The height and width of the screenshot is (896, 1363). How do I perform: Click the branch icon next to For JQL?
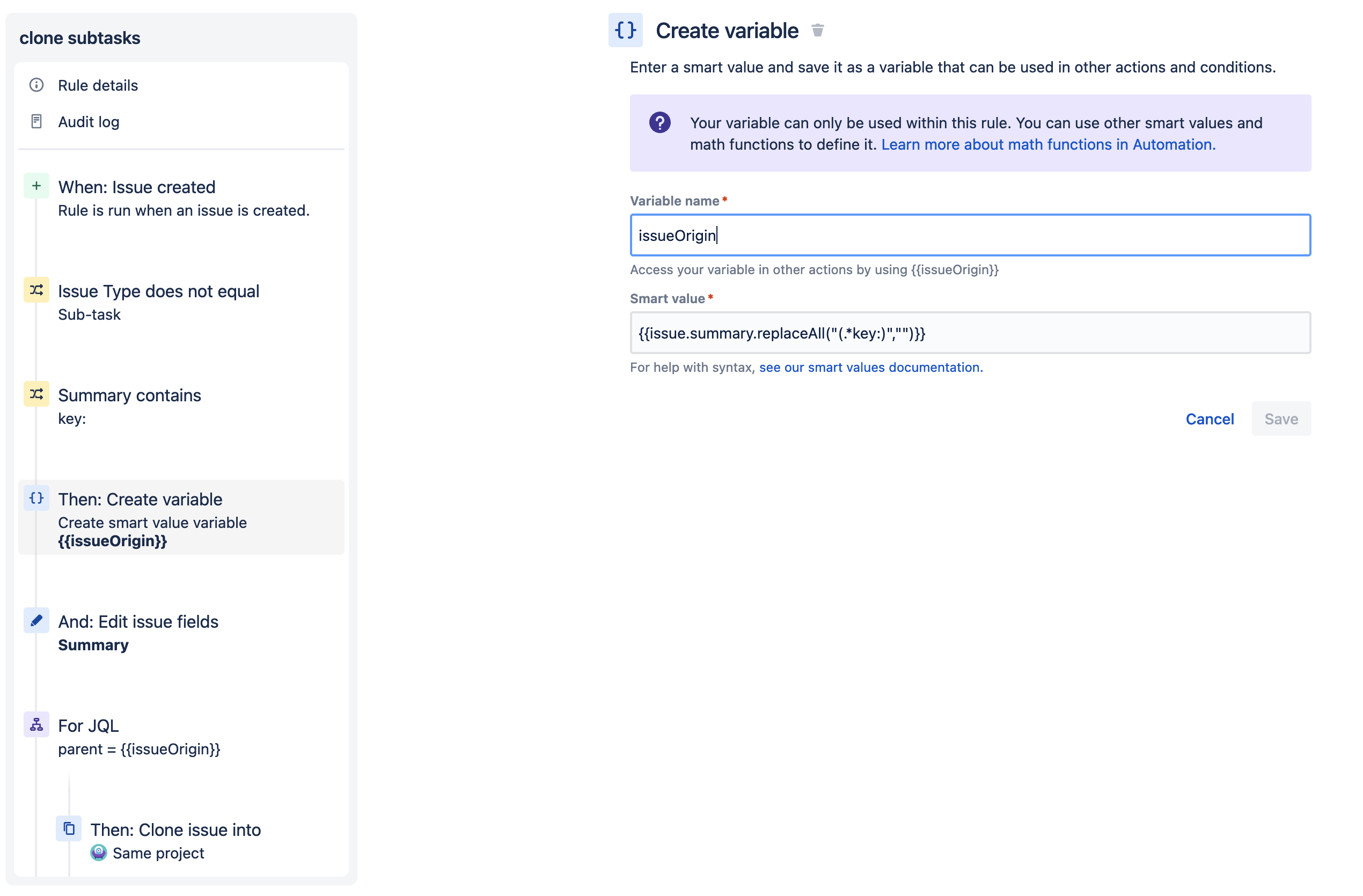tap(36, 725)
